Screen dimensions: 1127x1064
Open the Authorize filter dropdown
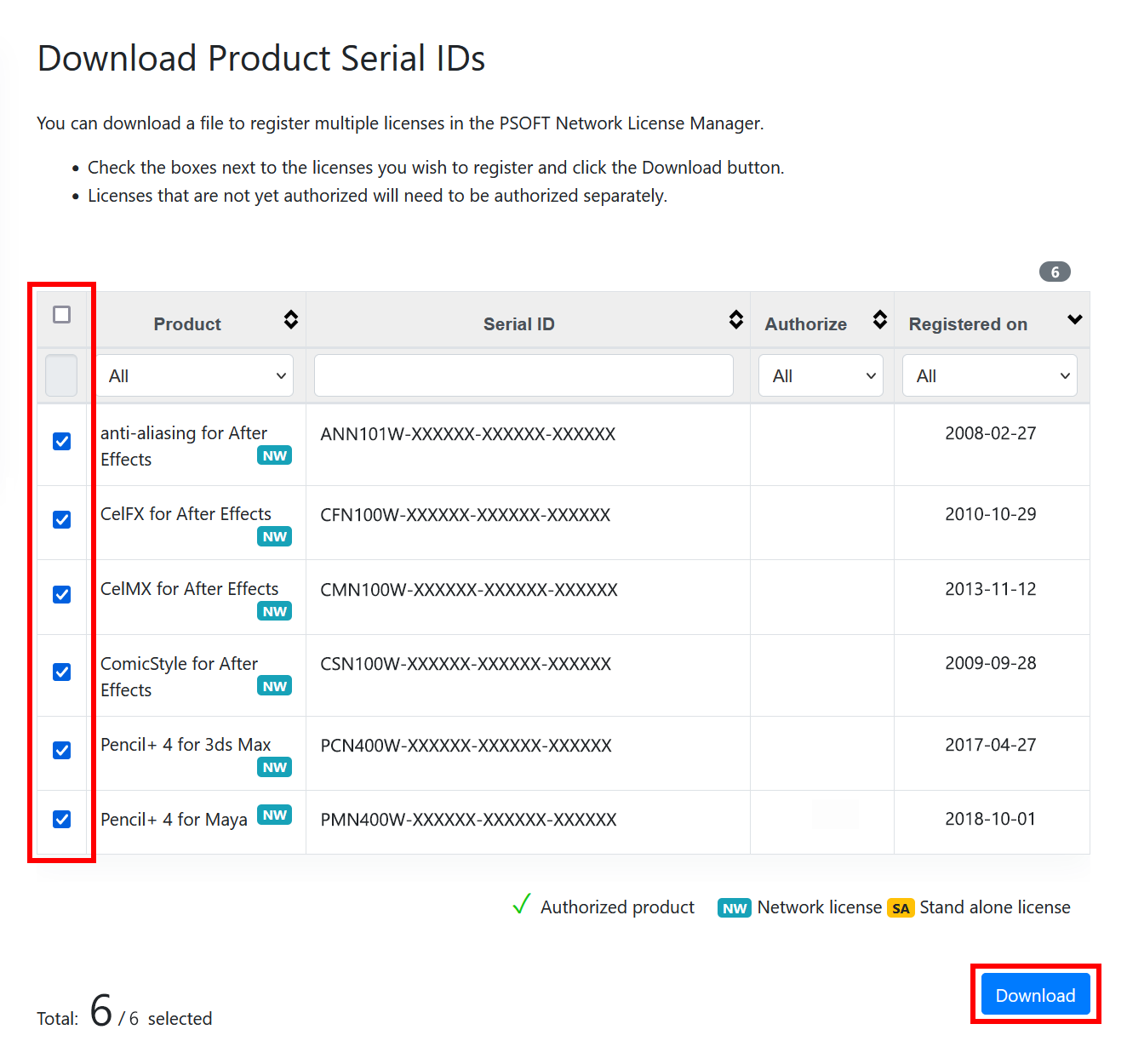pos(821,376)
